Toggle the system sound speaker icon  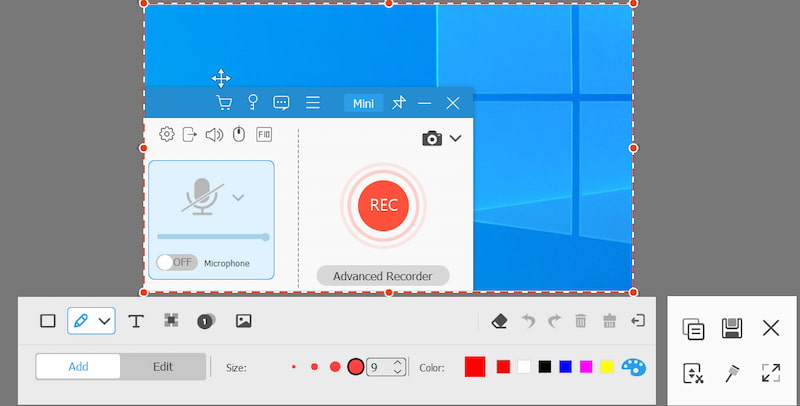(214, 134)
